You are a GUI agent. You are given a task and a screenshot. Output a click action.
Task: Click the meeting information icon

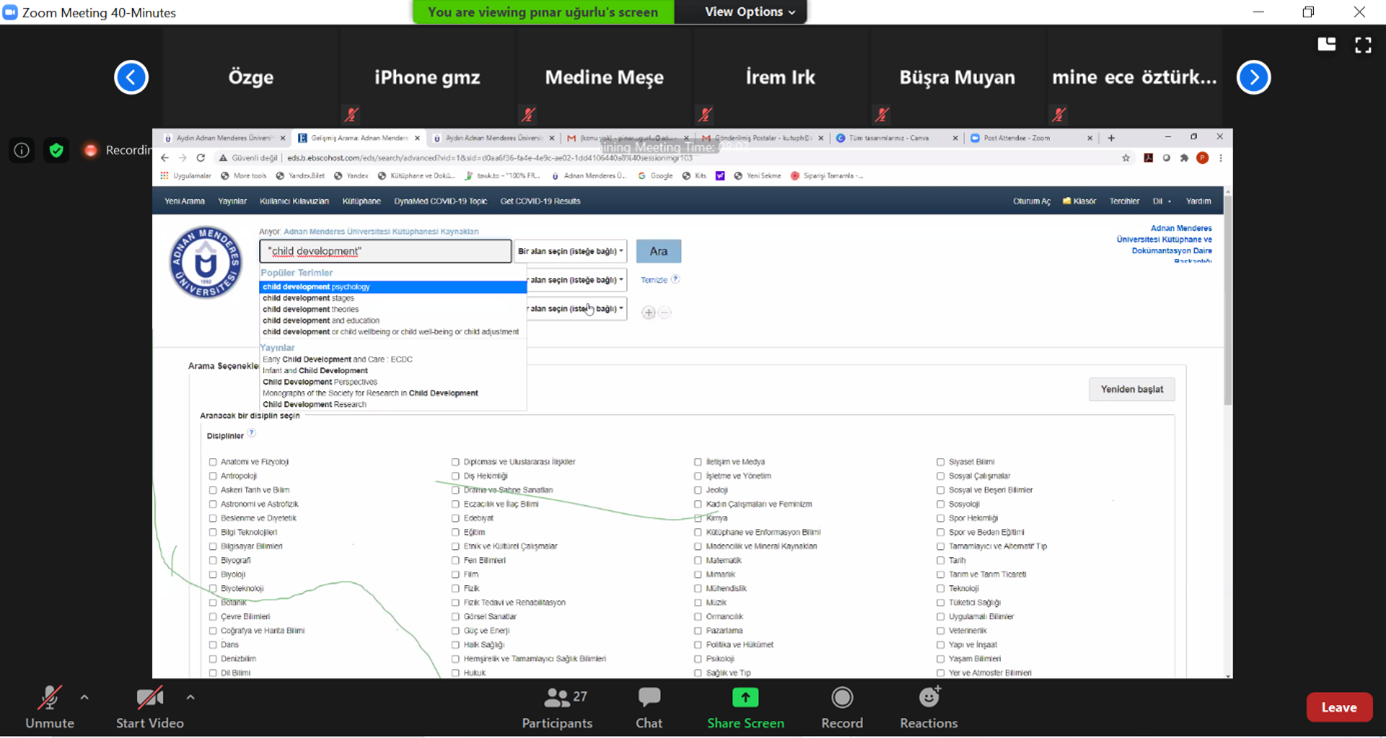(x=21, y=150)
